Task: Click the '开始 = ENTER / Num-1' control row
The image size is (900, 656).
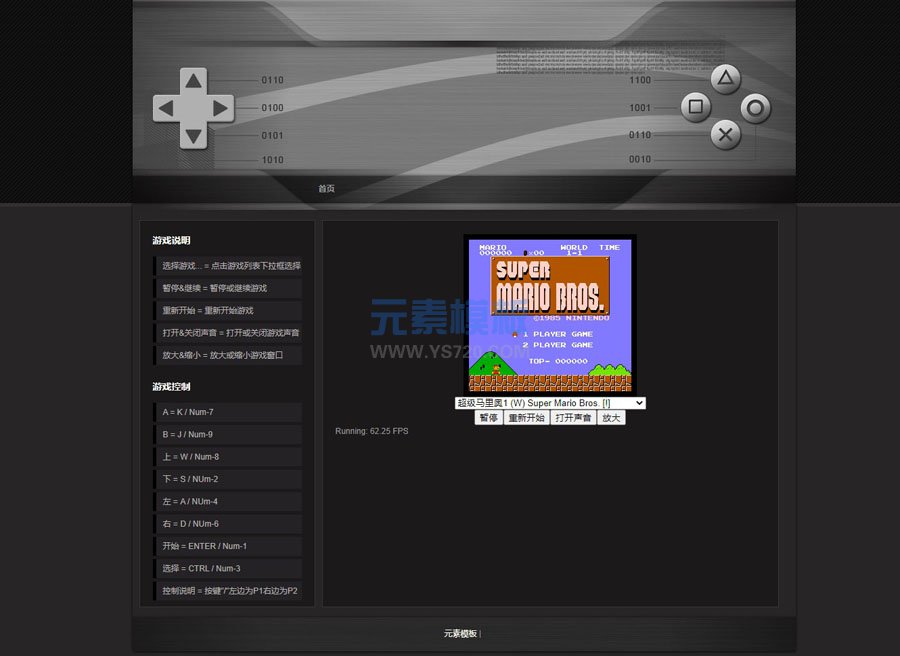Action: coord(228,546)
